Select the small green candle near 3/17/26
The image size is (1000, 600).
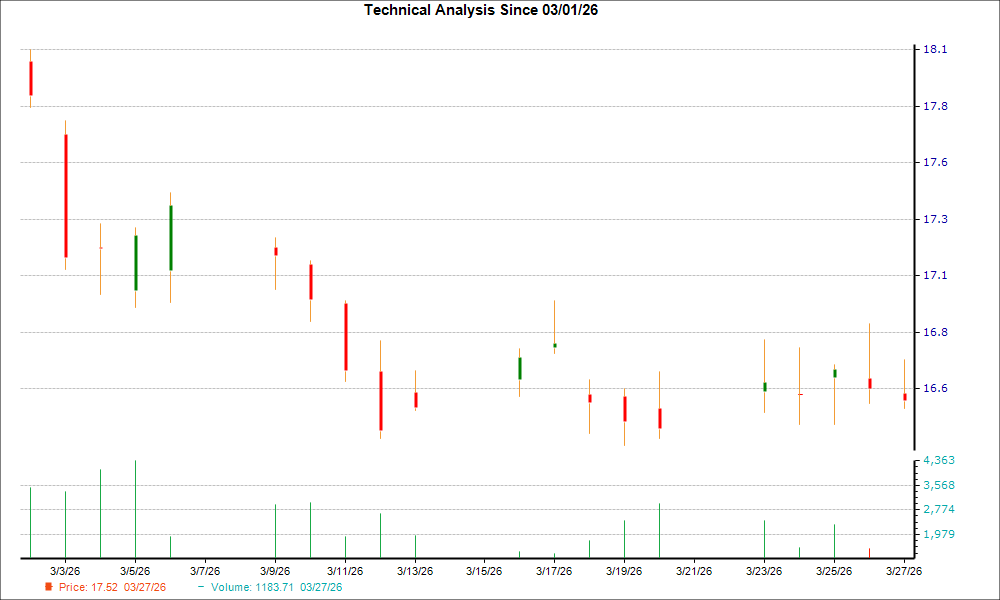pyautogui.click(x=556, y=344)
